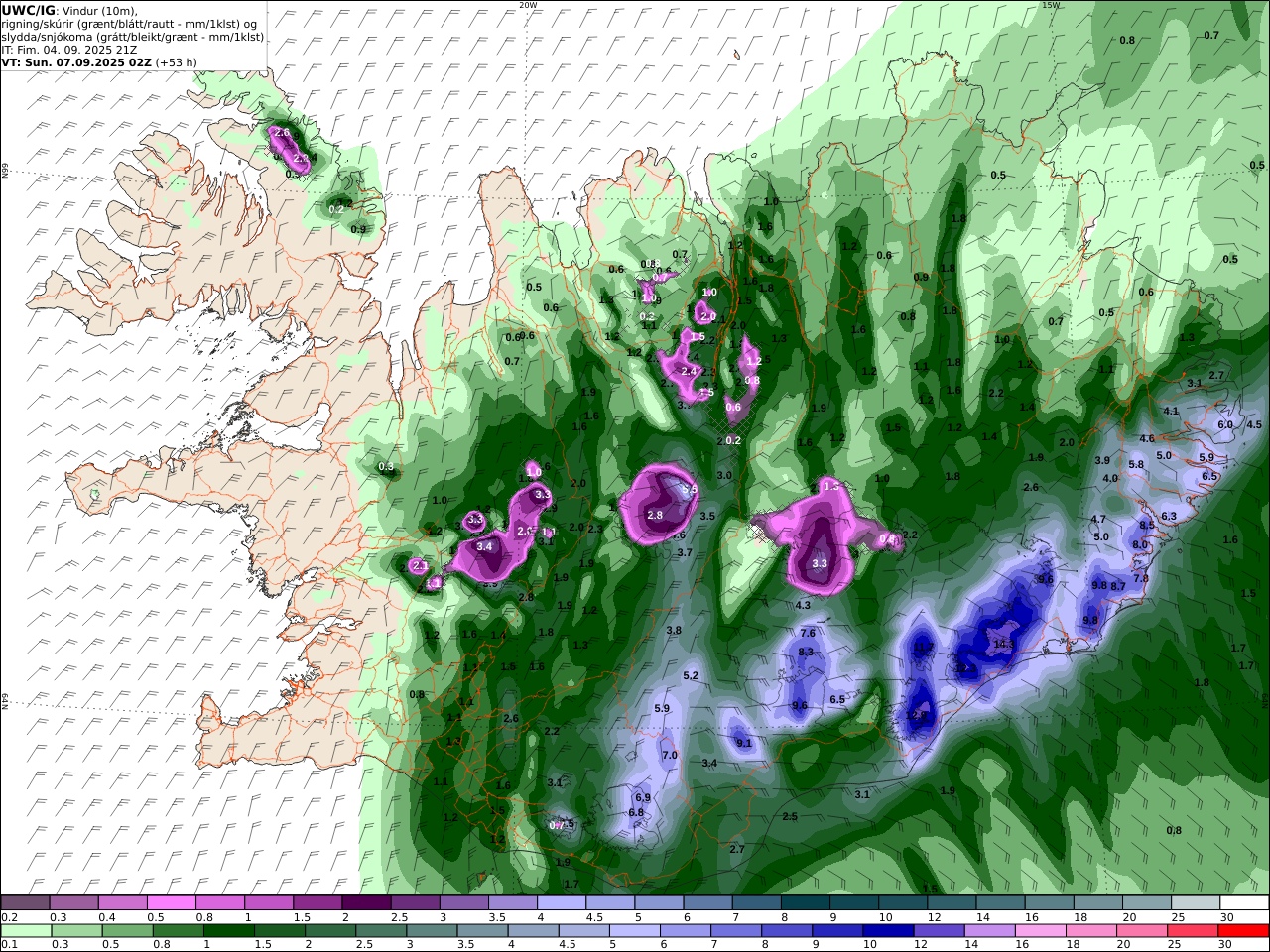The image size is (1270, 952).
Task: Click the 9.1 precipitation value
Action: (744, 743)
